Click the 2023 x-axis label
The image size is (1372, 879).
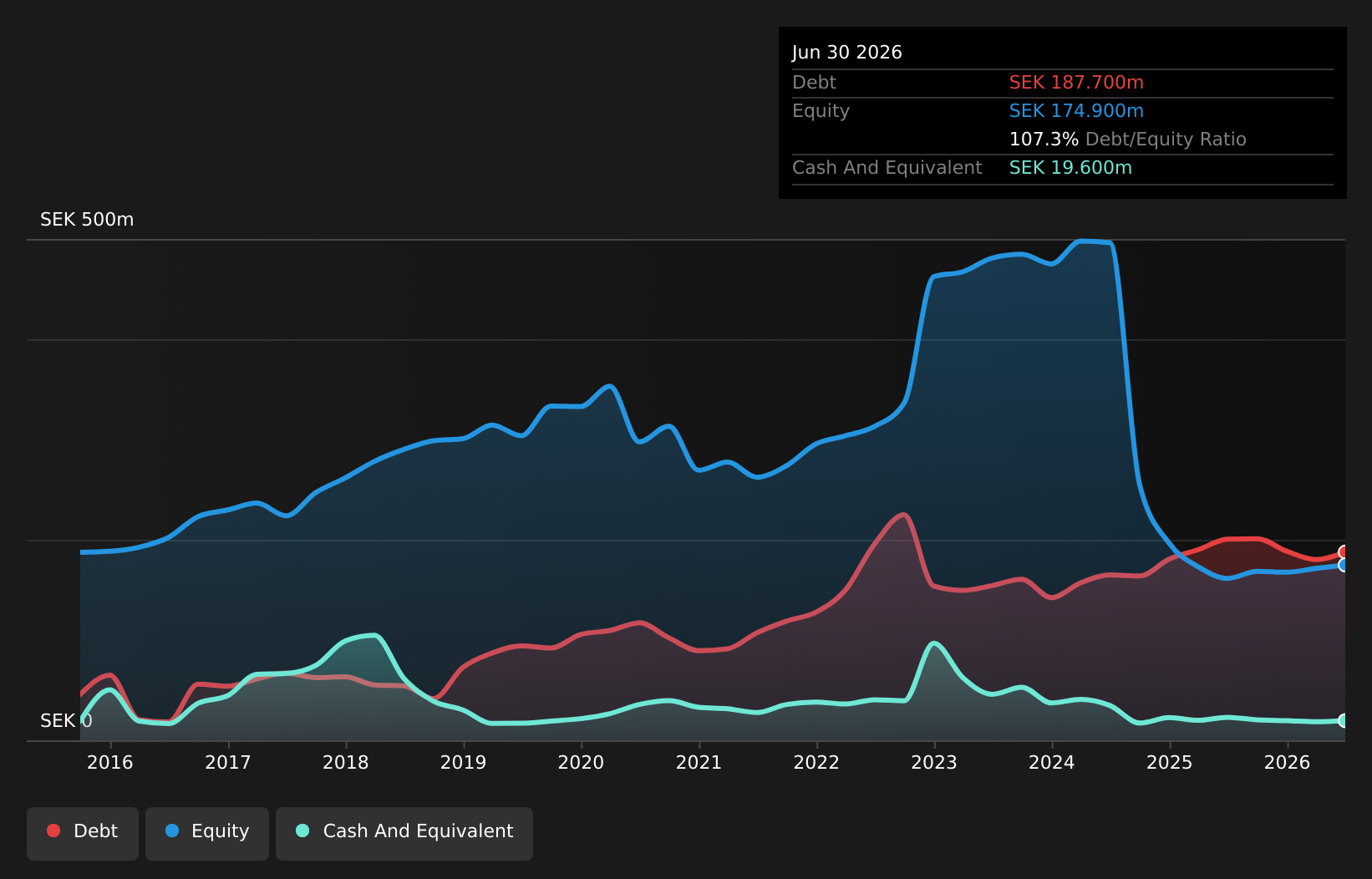(934, 763)
